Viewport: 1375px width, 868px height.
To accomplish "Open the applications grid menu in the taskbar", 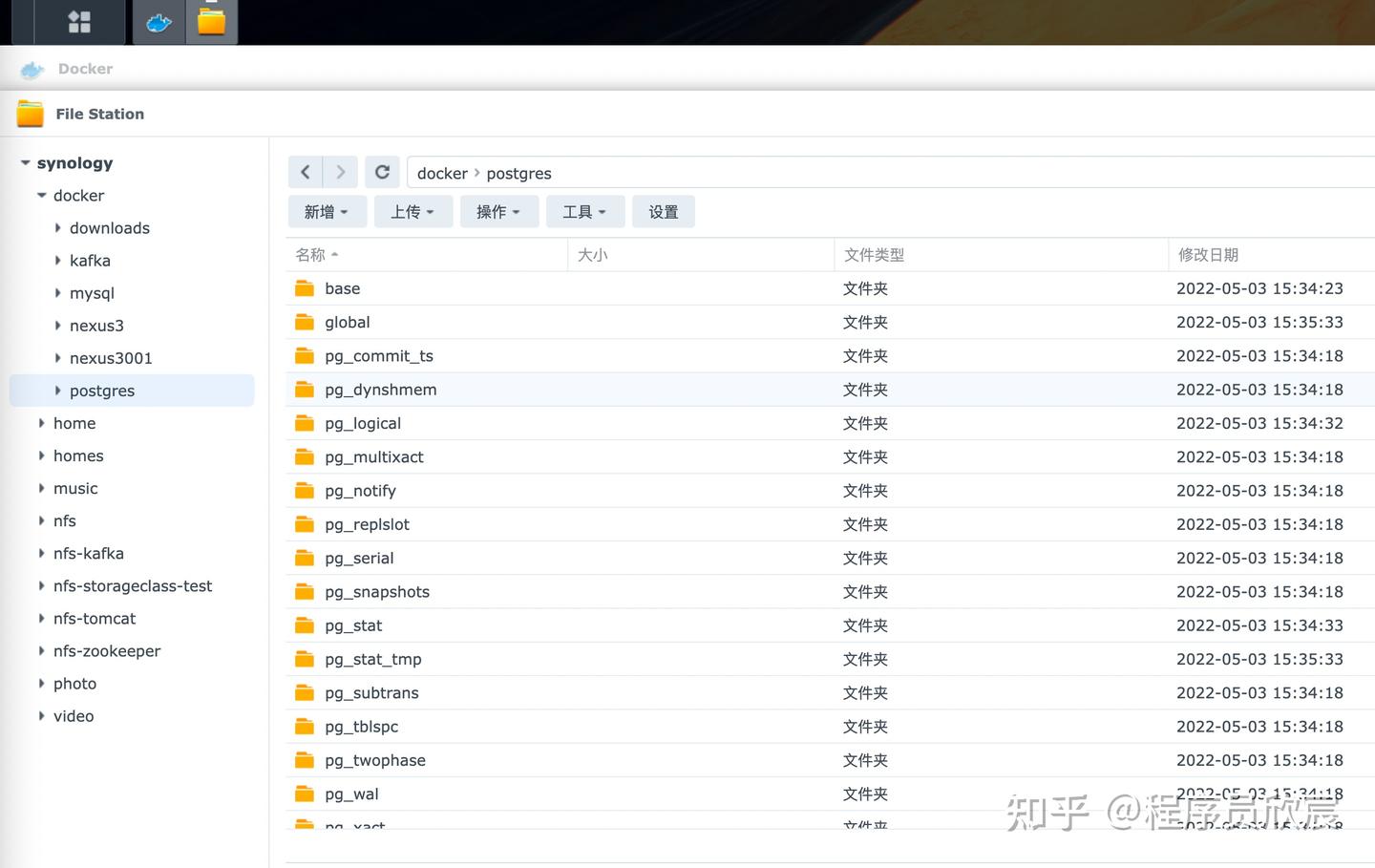I will pyautogui.click(x=78, y=21).
